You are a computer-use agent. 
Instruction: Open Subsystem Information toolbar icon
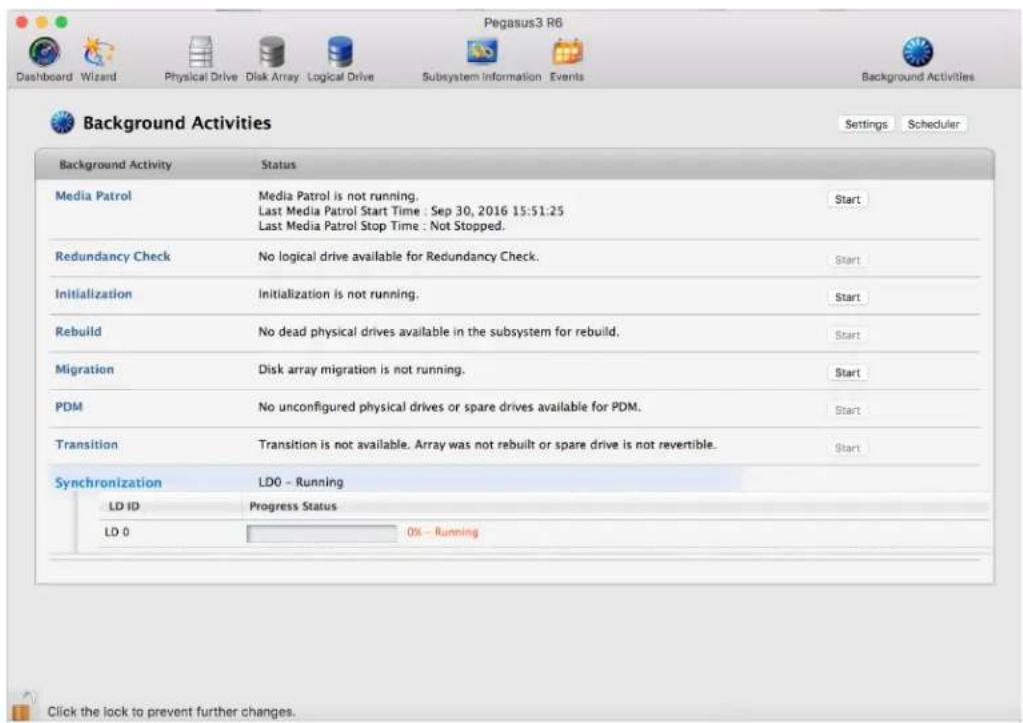tap(481, 52)
